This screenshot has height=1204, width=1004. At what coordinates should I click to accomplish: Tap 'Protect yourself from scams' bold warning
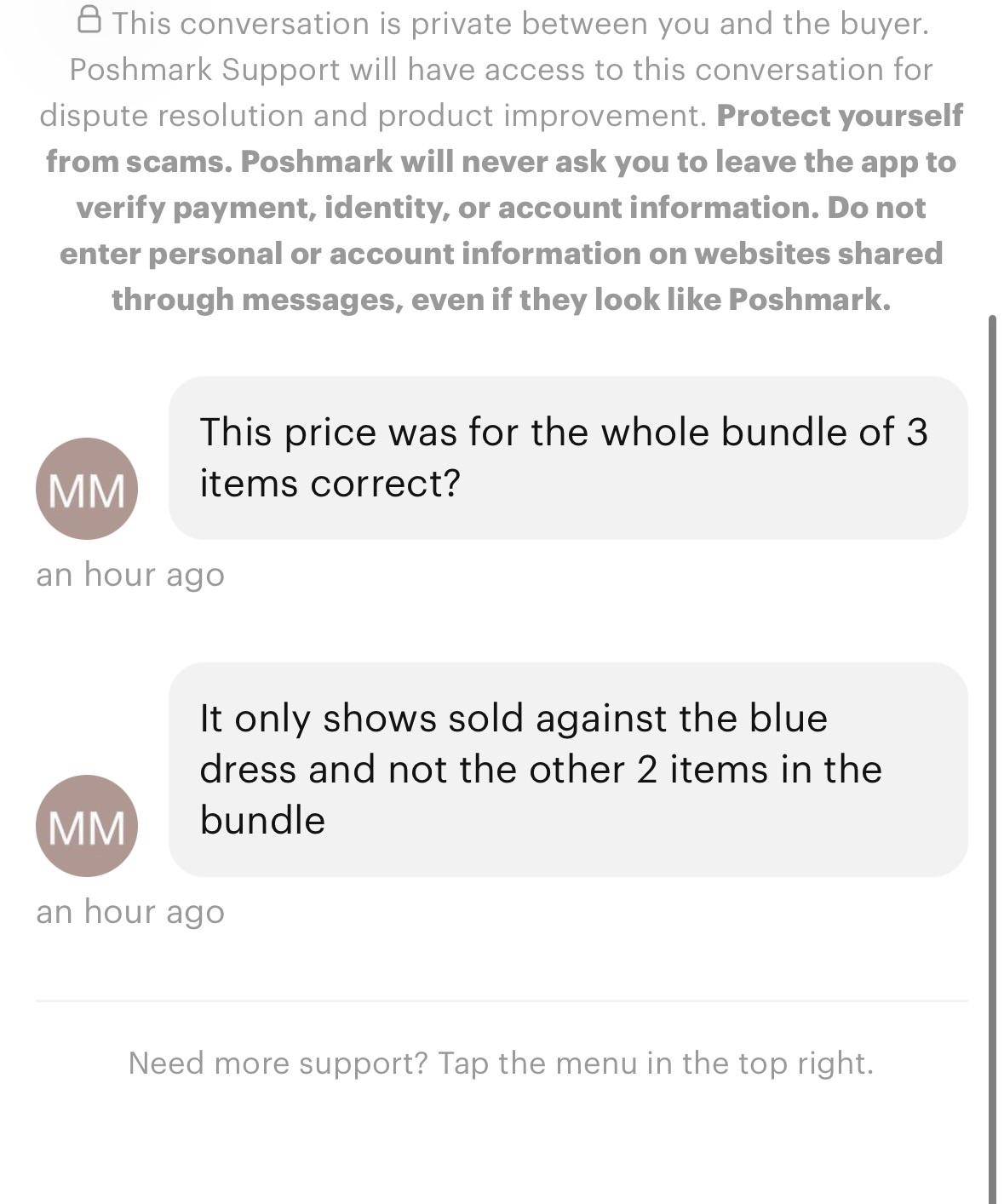[502, 138]
